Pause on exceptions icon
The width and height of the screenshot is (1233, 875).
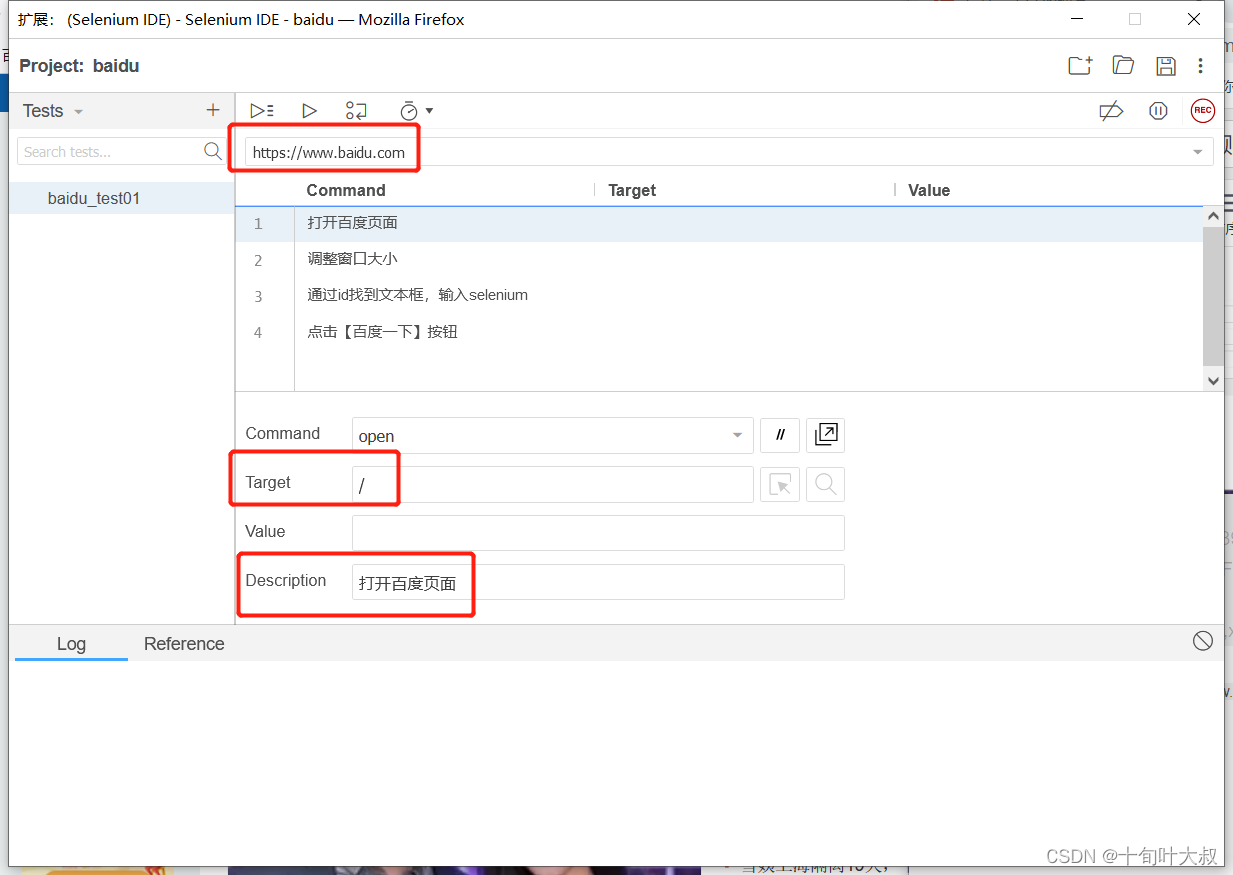coord(1158,111)
